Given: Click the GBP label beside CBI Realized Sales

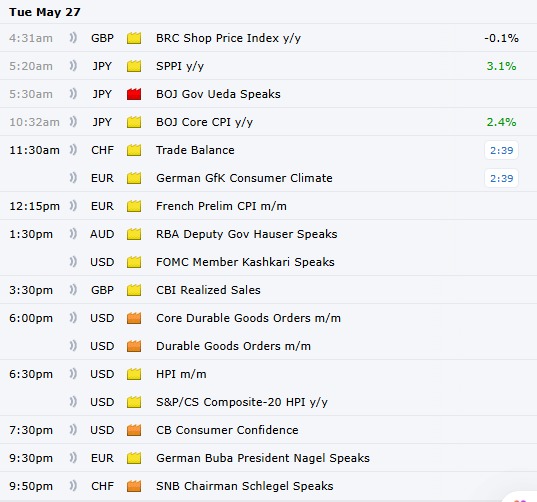Looking at the screenshot, I should click(102, 290).
